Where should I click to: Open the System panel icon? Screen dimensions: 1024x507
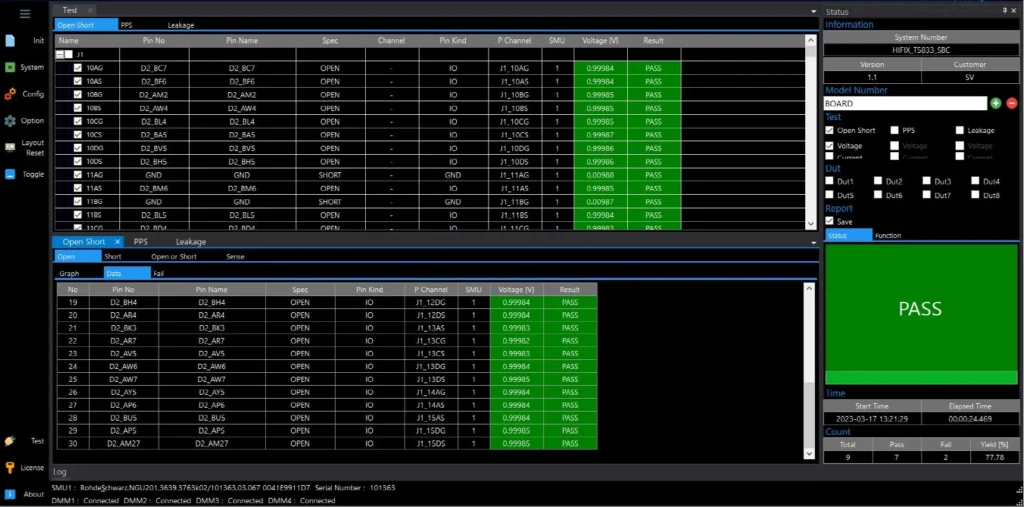[x=10, y=68]
